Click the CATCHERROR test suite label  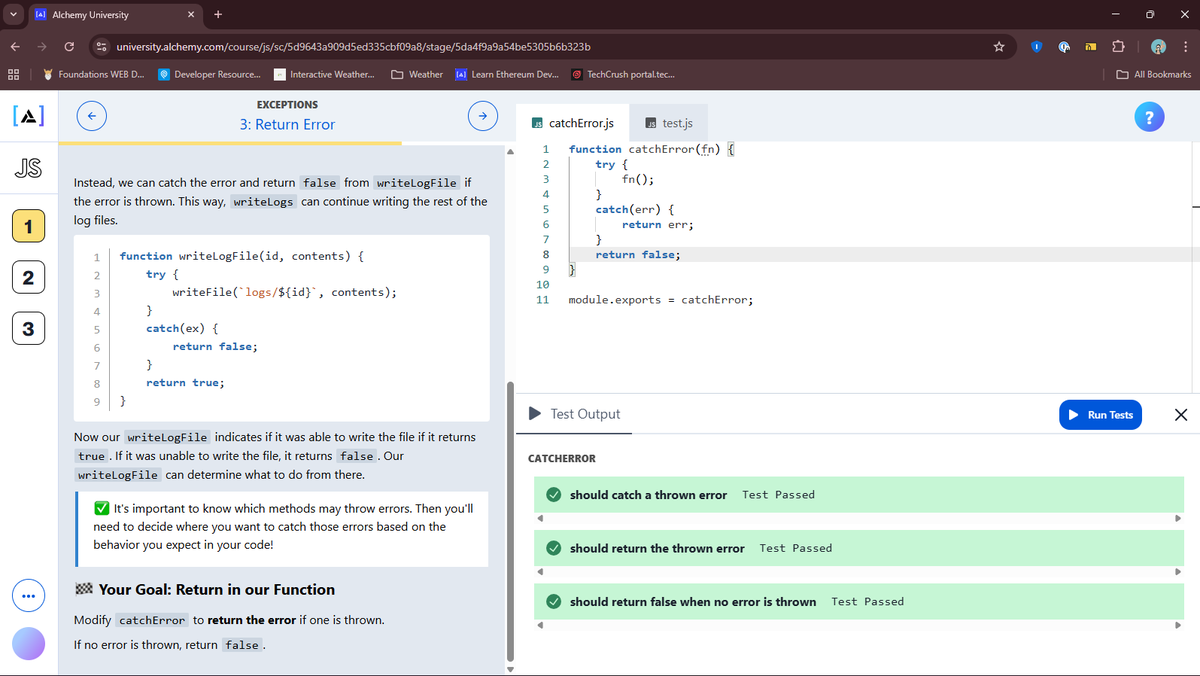561,459
